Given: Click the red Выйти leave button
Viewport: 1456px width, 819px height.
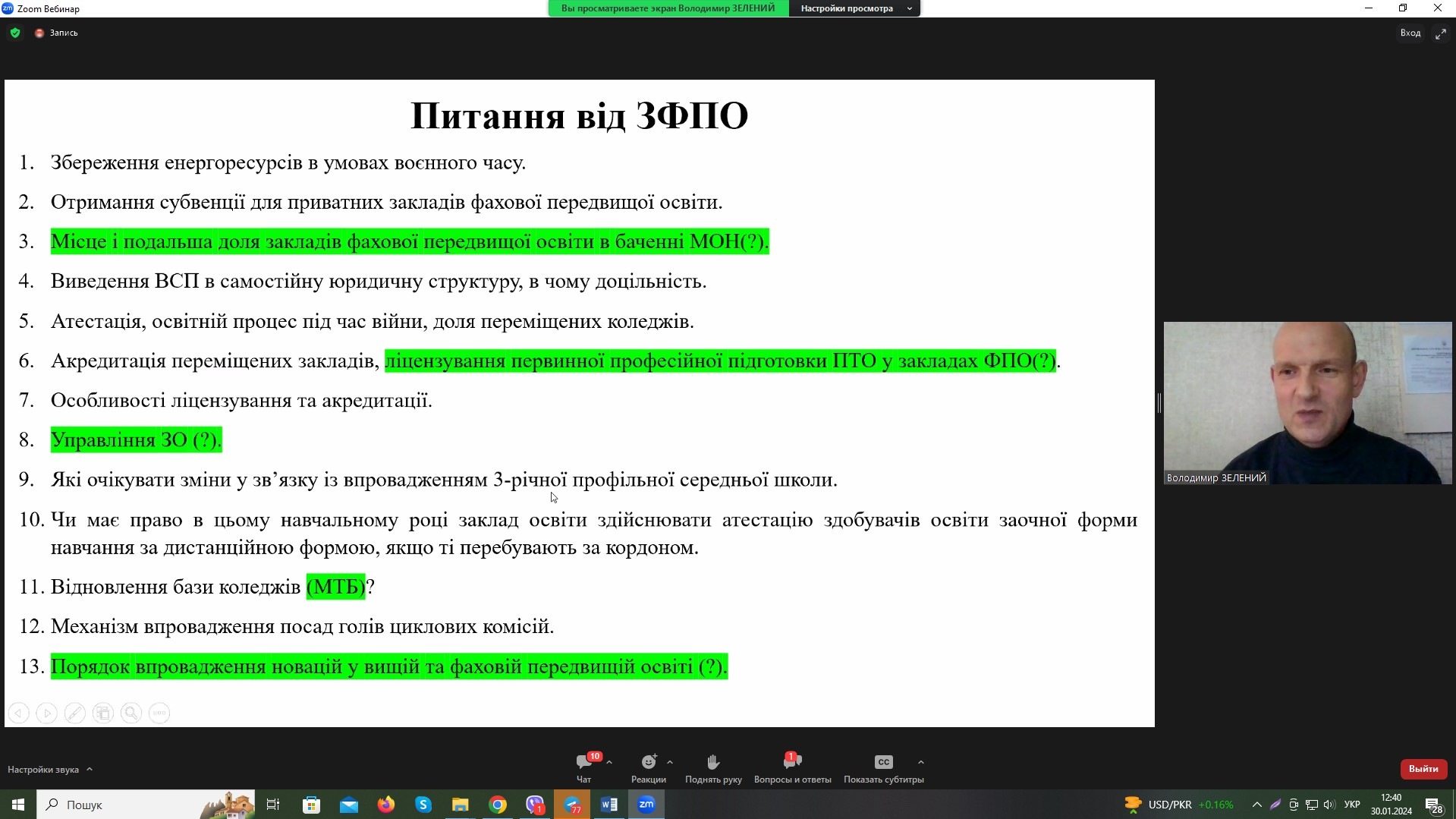Looking at the screenshot, I should [x=1423, y=769].
